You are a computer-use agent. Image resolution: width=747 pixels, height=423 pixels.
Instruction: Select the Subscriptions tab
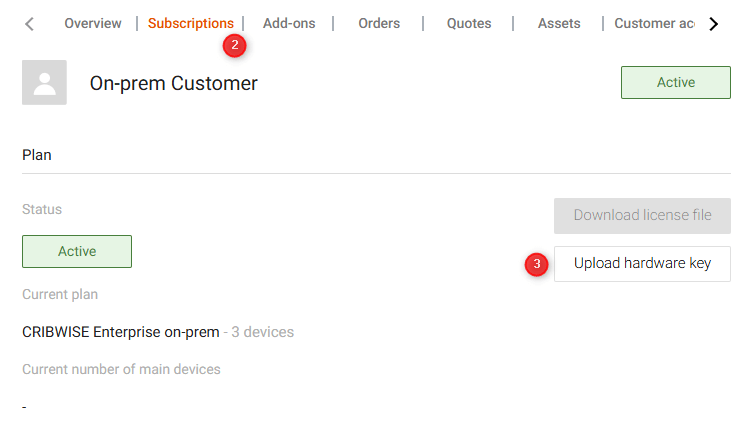[x=190, y=23]
